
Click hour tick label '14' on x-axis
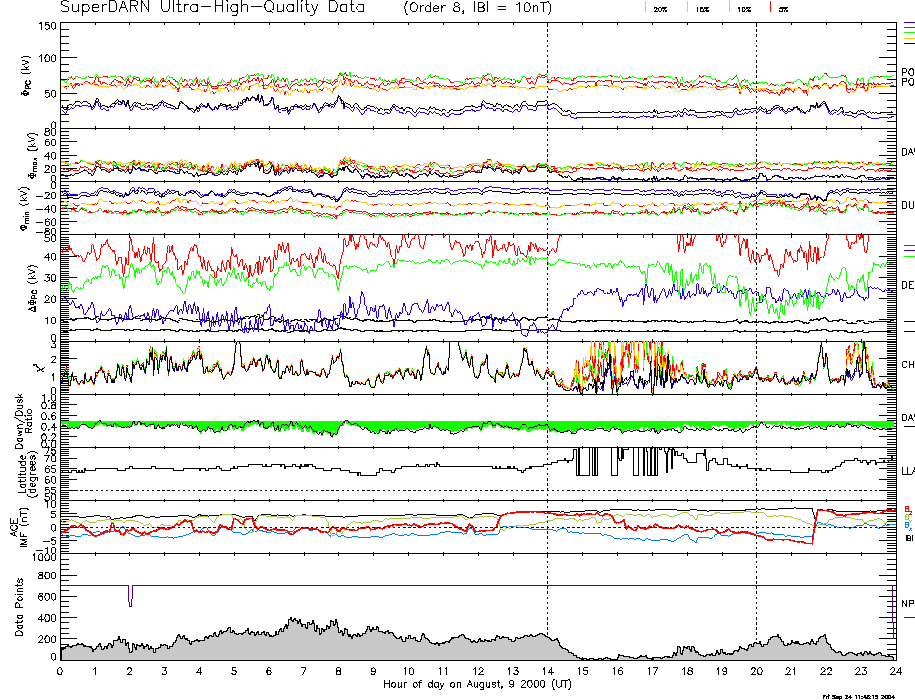pyautogui.click(x=547, y=671)
